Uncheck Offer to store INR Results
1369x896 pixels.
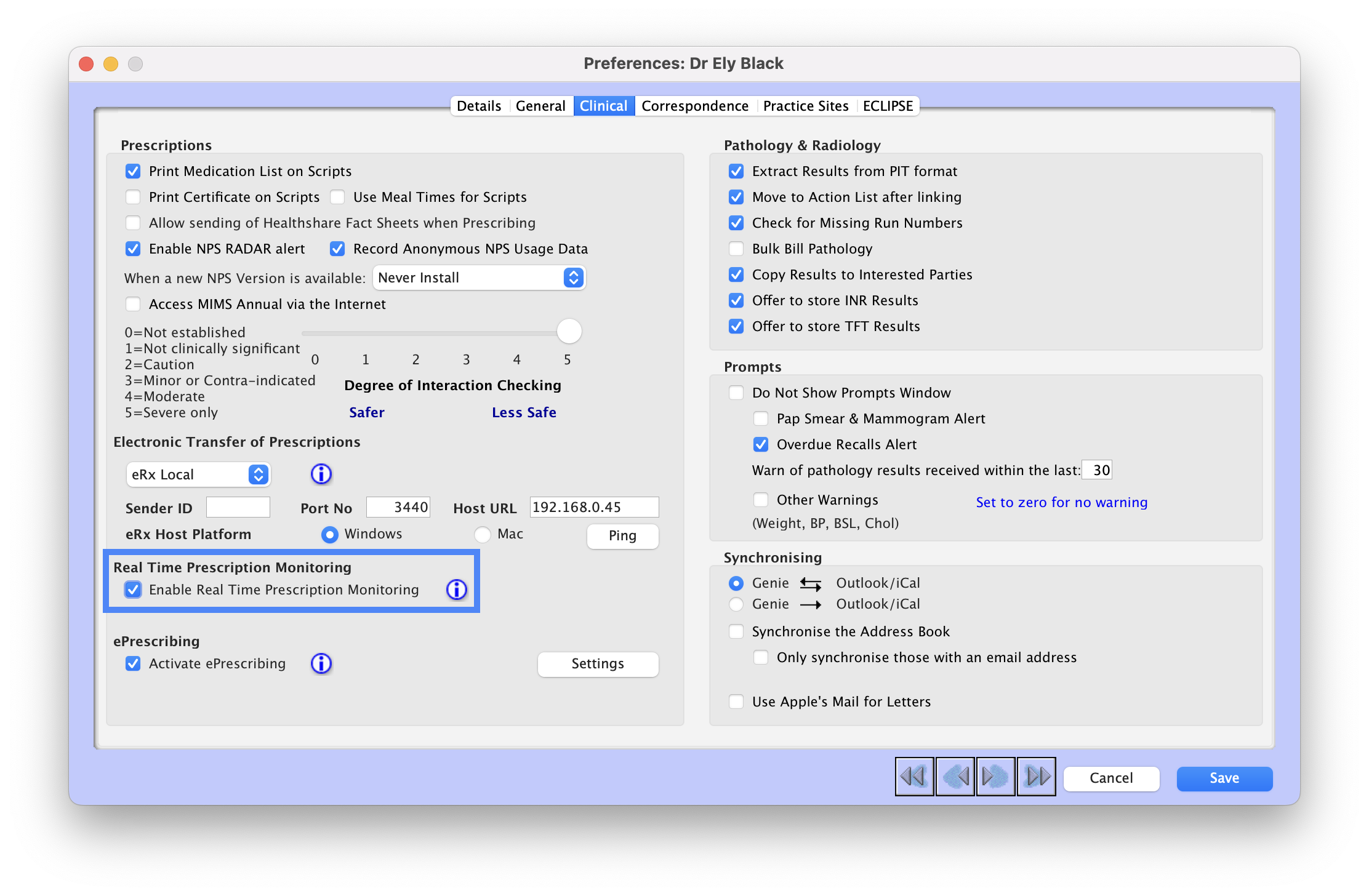coord(736,300)
